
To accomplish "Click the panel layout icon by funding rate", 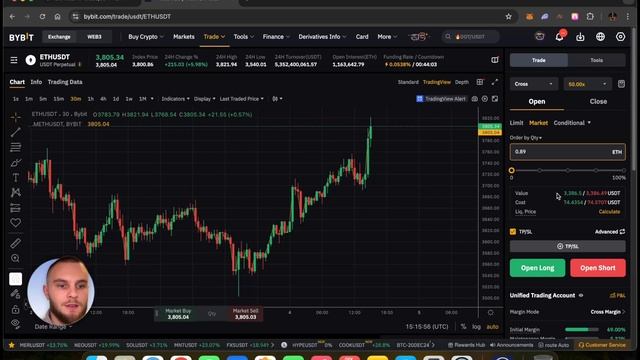I will pos(495,60).
